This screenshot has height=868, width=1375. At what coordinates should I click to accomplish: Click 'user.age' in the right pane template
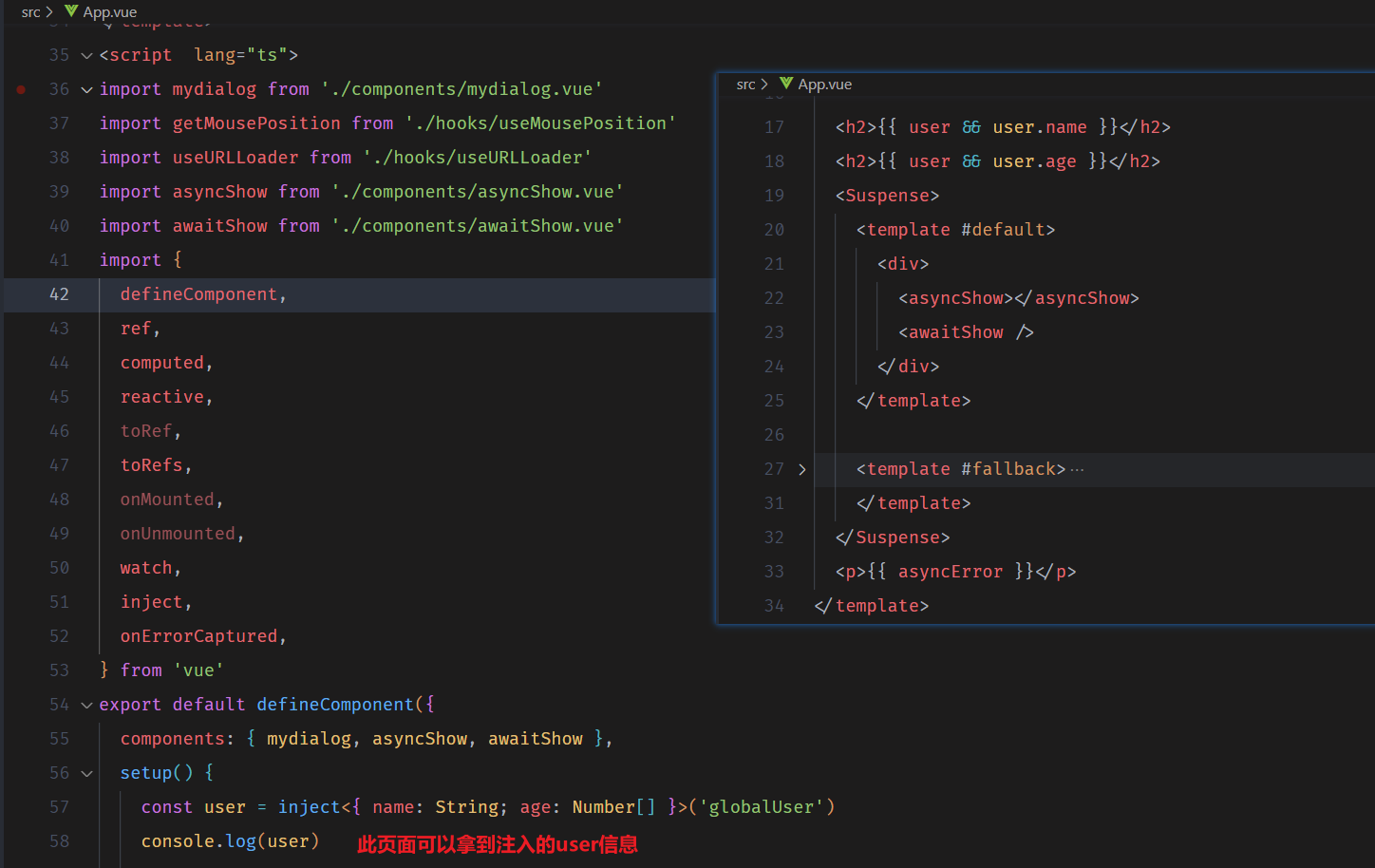coord(1034,161)
